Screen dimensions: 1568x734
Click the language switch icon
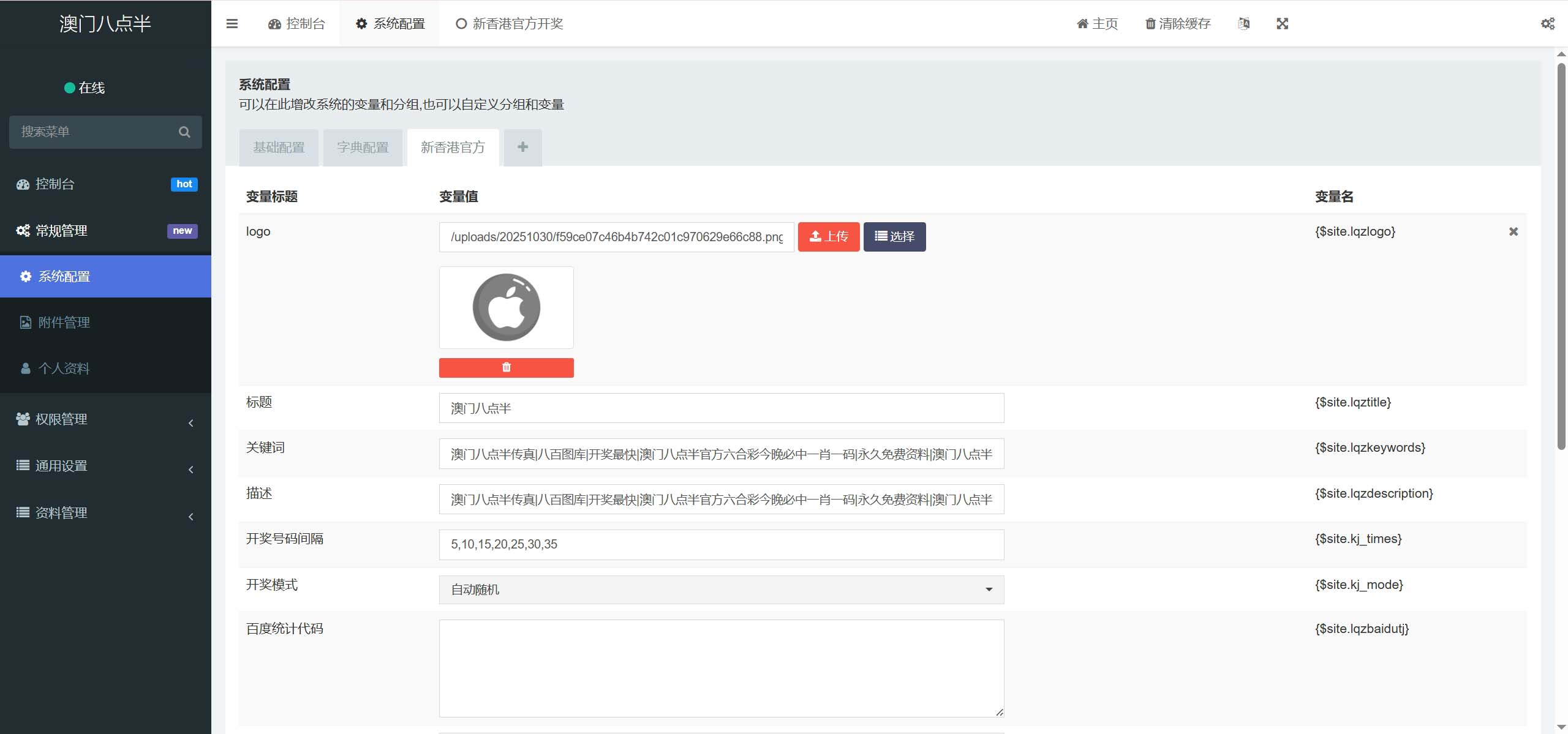tap(1243, 24)
